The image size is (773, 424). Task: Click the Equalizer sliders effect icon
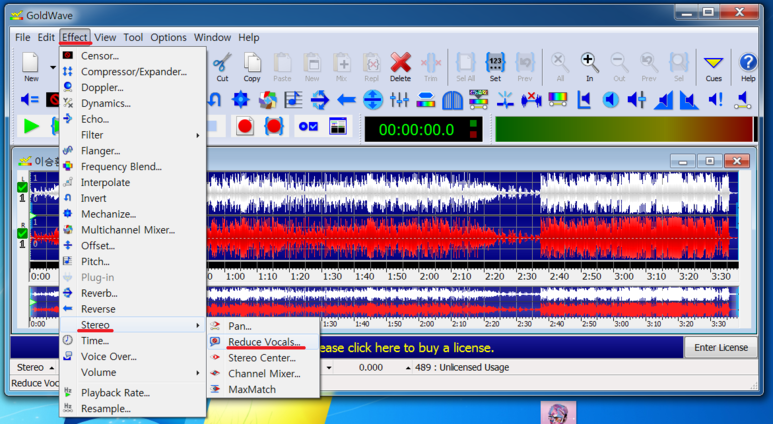[x=399, y=100]
